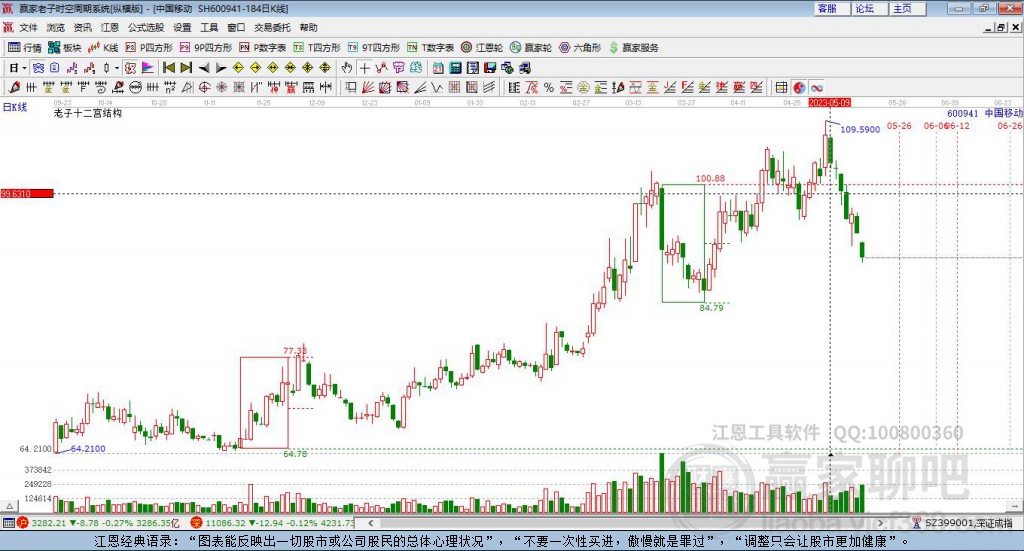Open the 板块 sector view

click(64, 48)
